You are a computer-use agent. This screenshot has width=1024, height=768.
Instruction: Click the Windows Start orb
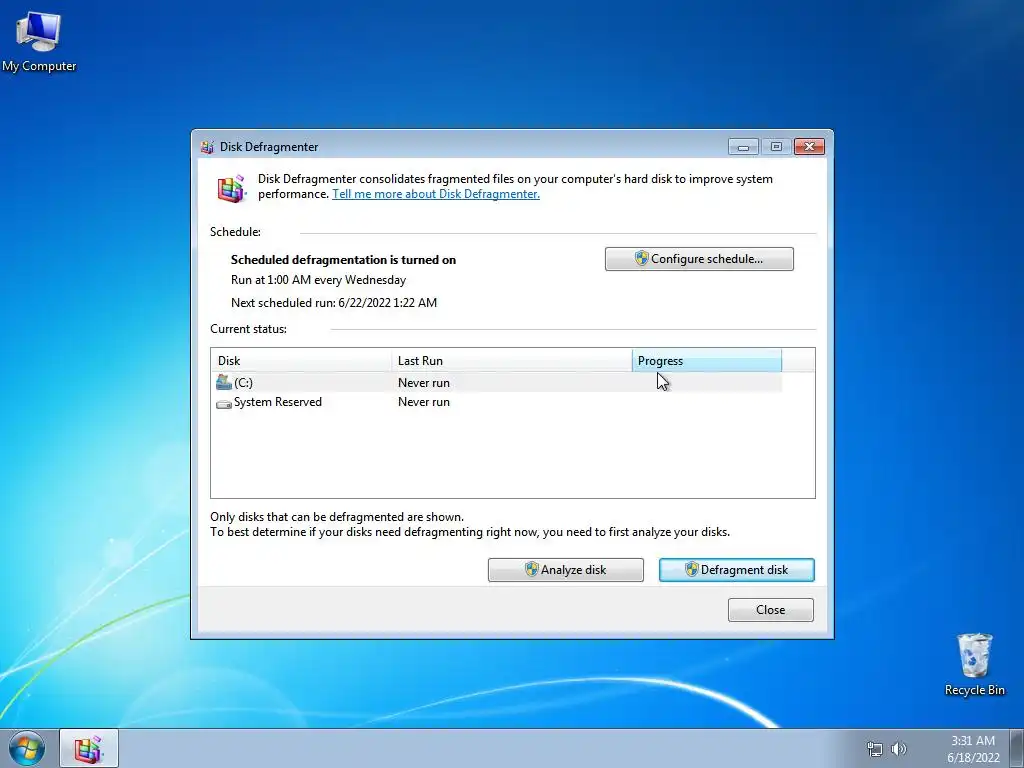(x=27, y=748)
